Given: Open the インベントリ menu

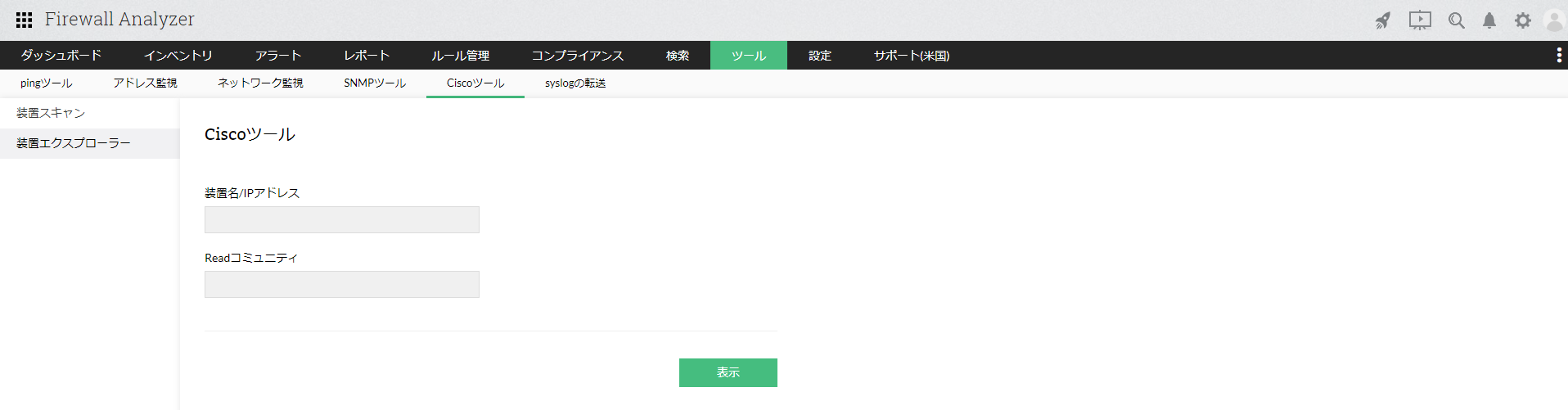Looking at the screenshot, I should pyautogui.click(x=178, y=56).
